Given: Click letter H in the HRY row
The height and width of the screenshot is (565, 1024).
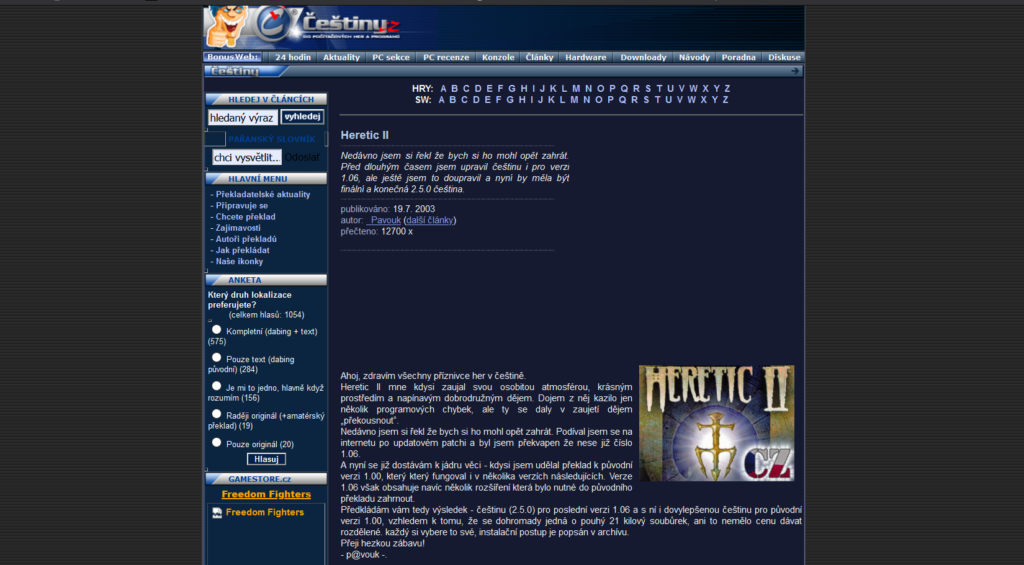Looking at the screenshot, I should (524, 89).
